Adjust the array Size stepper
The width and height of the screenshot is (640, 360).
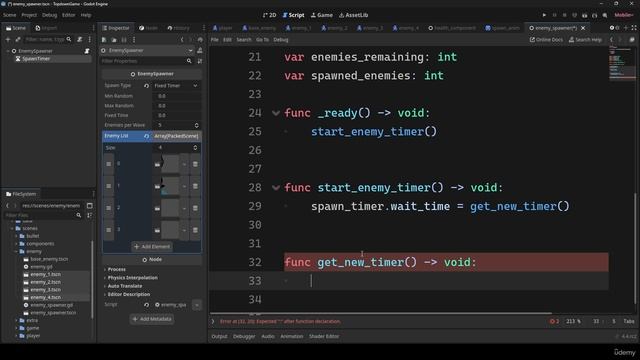pos(195,147)
